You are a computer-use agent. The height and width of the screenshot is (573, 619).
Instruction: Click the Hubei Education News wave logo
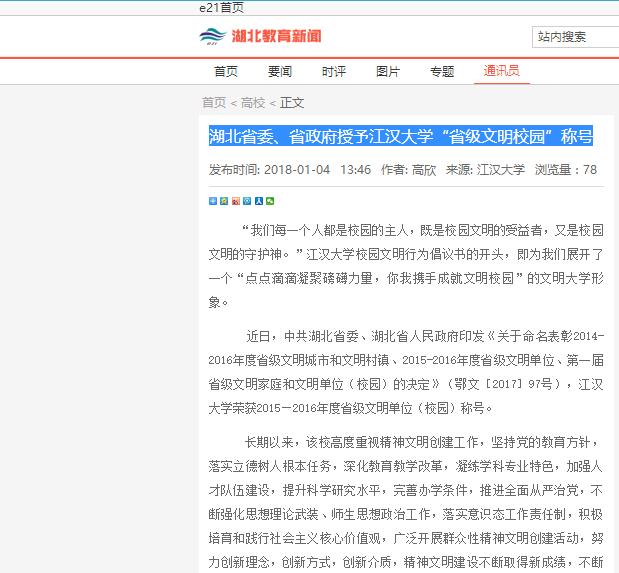(x=213, y=36)
